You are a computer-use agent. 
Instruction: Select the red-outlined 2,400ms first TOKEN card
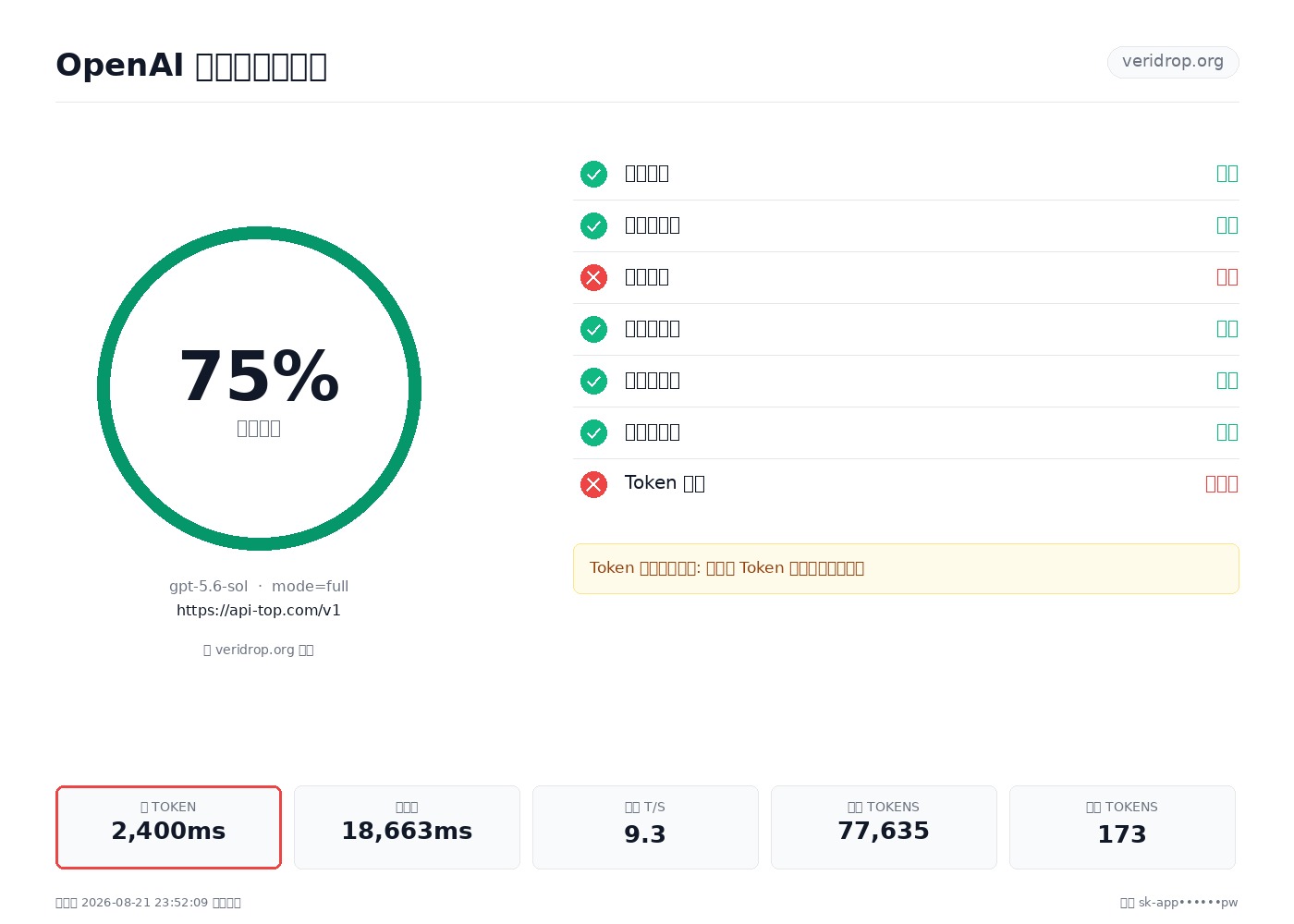(x=168, y=827)
